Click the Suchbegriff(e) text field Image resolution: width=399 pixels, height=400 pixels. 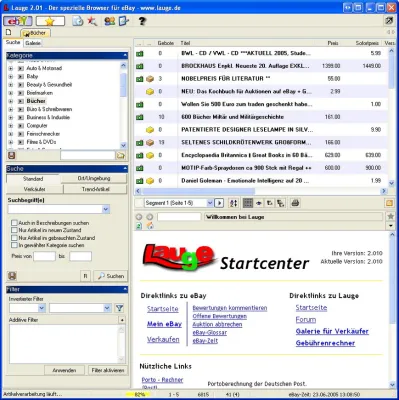point(55,209)
